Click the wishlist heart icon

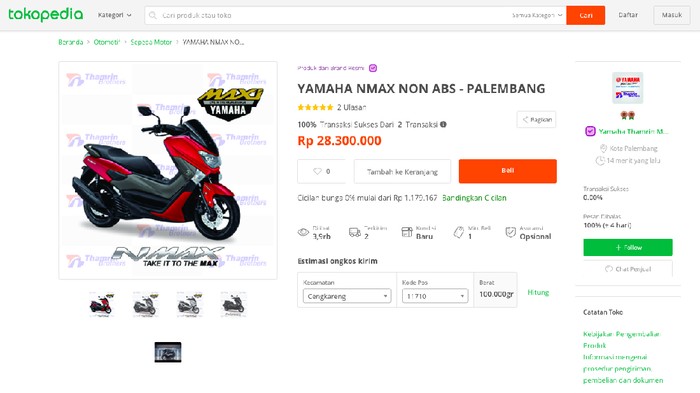317,171
